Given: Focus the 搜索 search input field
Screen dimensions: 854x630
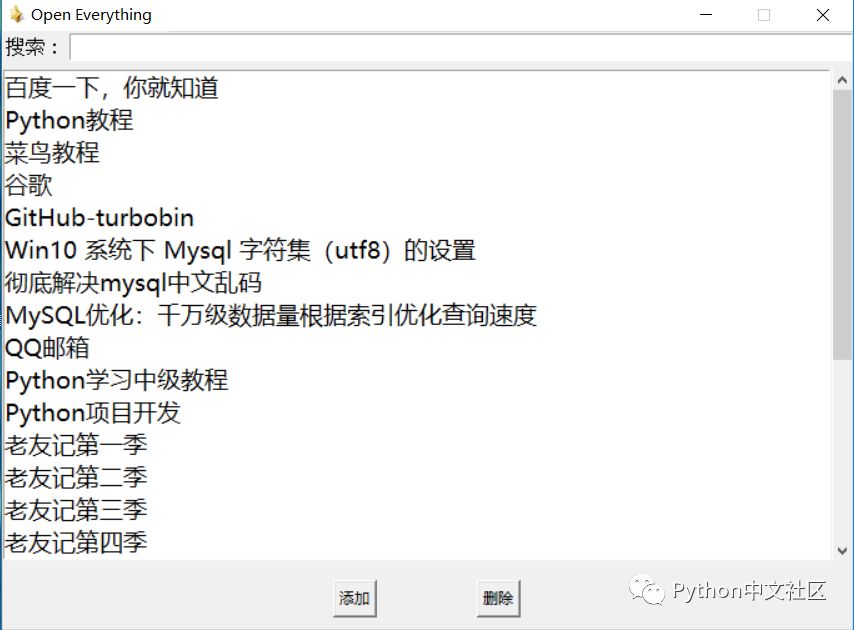Looking at the screenshot, I should [461, 47].
